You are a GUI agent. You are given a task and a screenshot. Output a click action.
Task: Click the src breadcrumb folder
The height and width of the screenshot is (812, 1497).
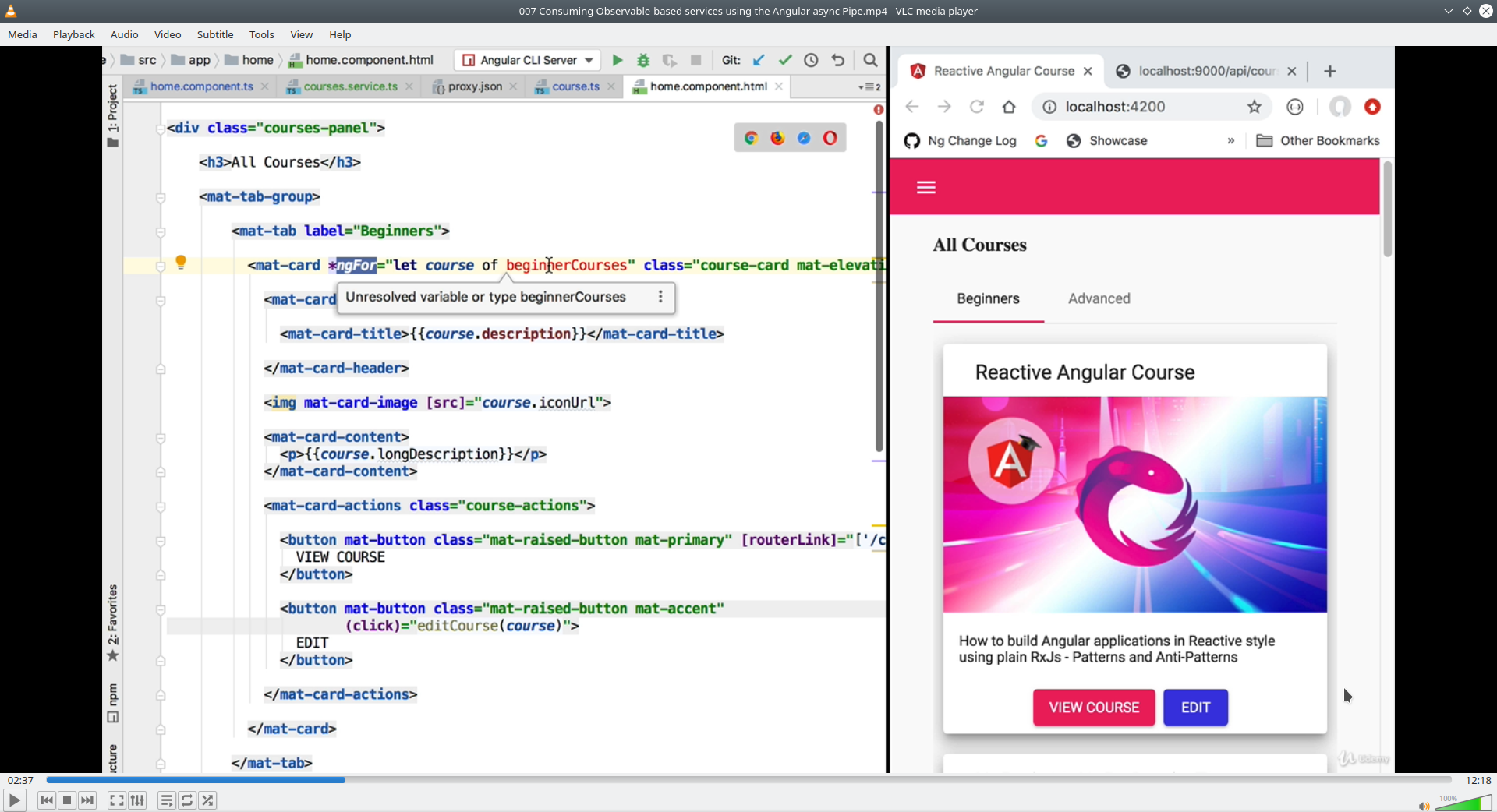point(139,60)
